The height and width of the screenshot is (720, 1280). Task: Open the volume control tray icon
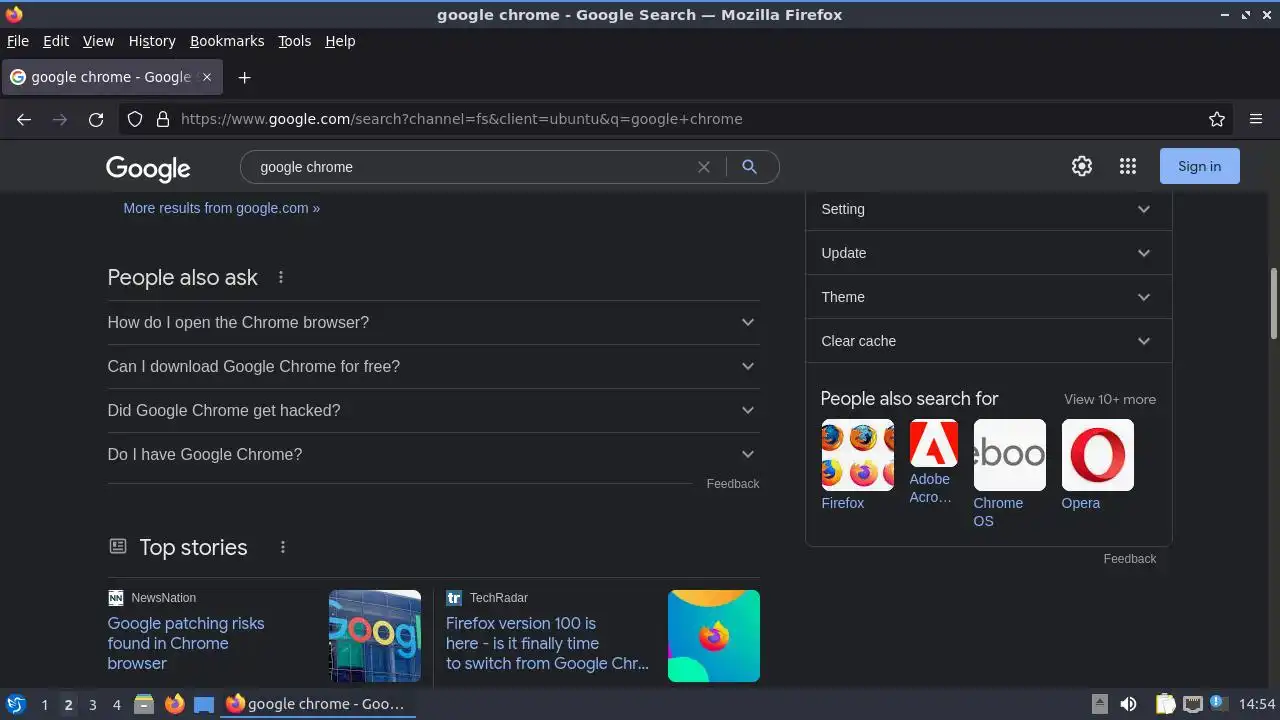[1129, 704]
